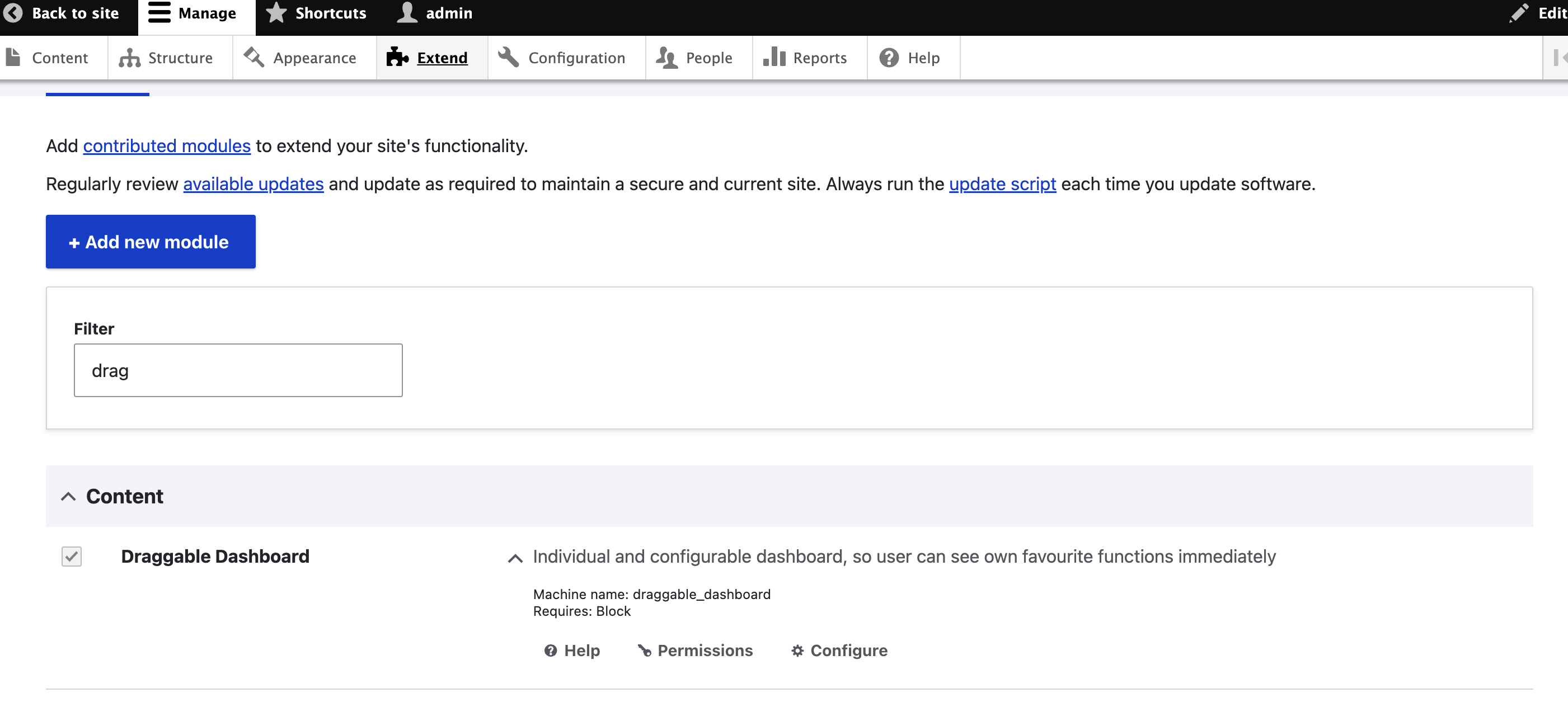Image resolution: width=1568 pixels, height=707 pixels.
Task: Collapse the Draggable Dashboard description details
Action: pyautogui.click(x=515, y=558)
